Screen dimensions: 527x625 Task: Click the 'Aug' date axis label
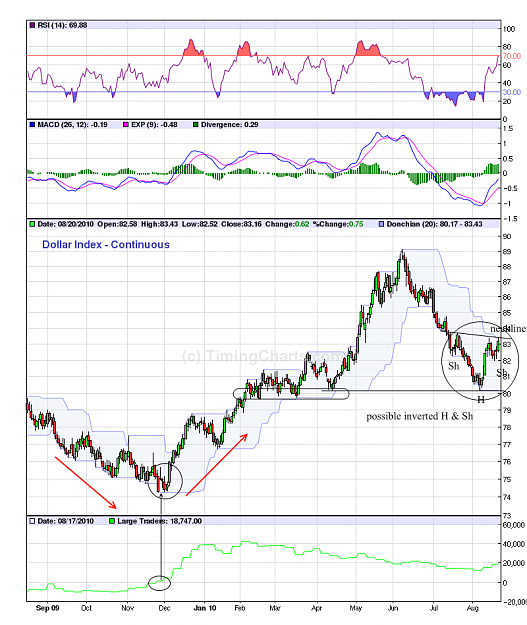[x=472, y=608]
